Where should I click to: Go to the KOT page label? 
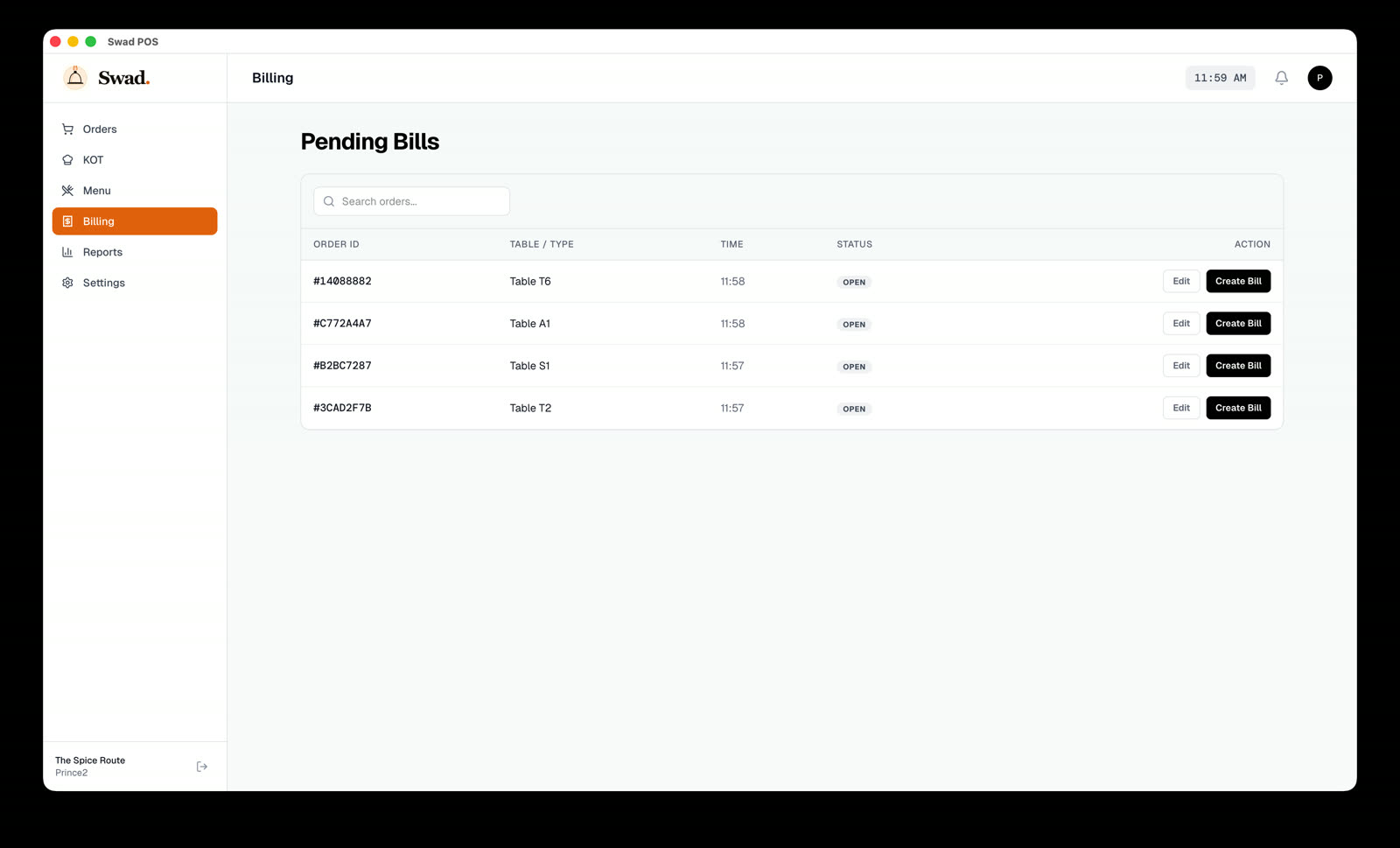[x=93, y=160]
